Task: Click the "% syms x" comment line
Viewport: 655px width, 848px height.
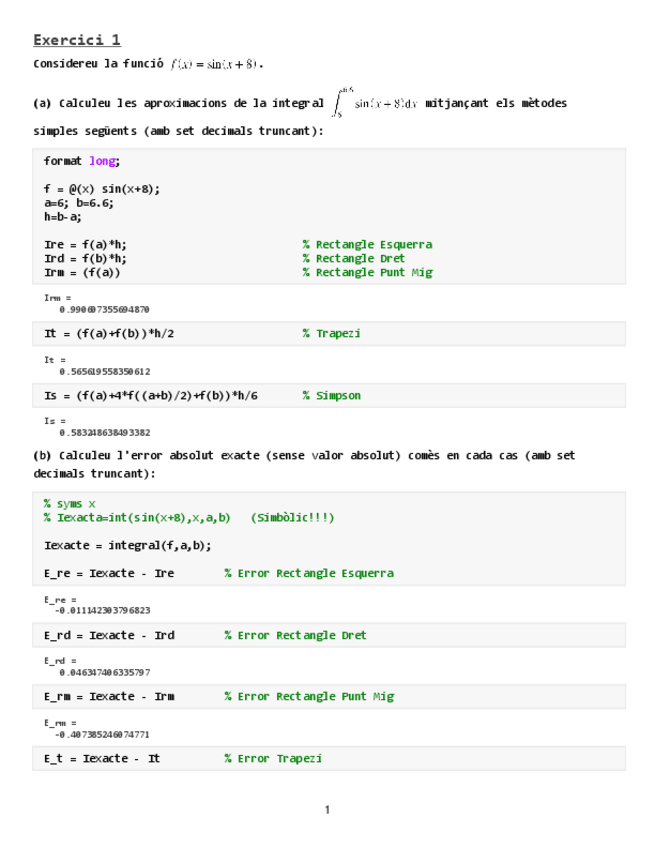Action: click(70, 504)
